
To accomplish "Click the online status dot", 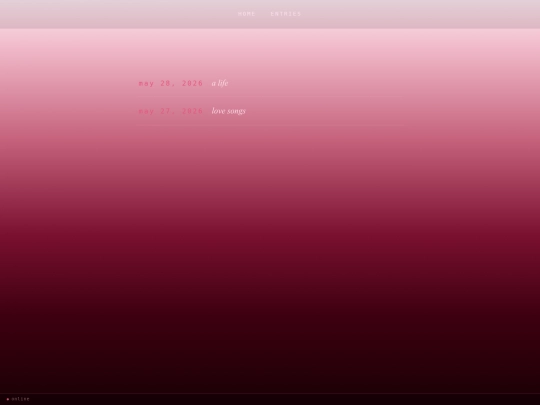I will point(8,399).
